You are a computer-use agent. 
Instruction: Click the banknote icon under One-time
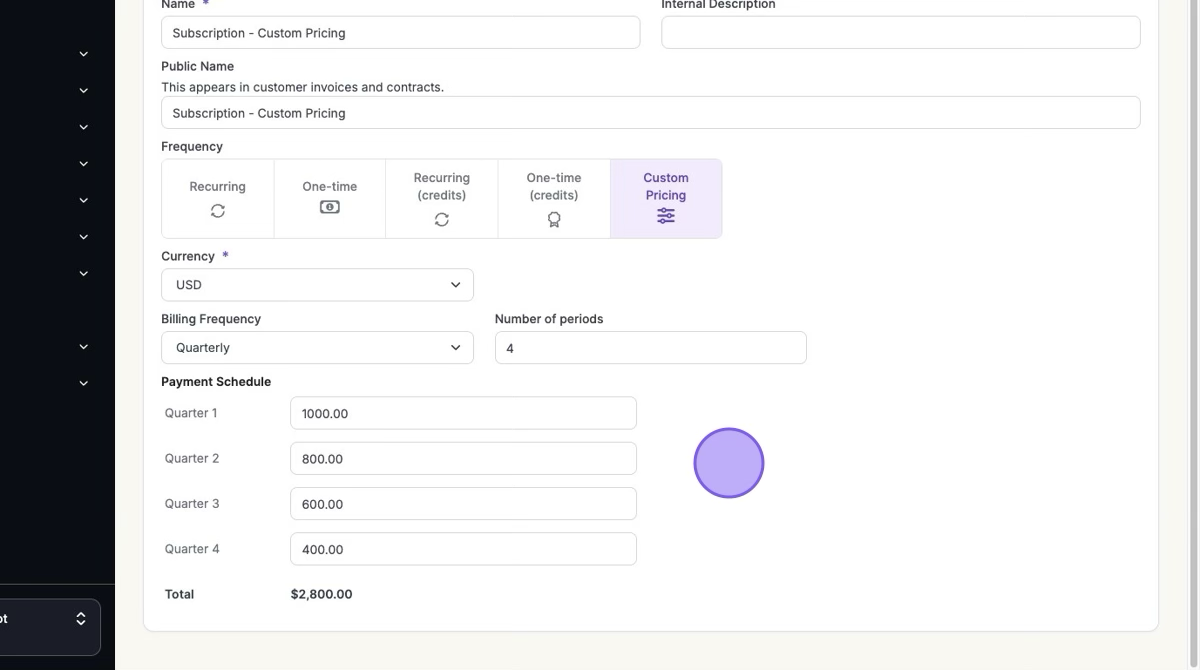click(x=330, y=207)
